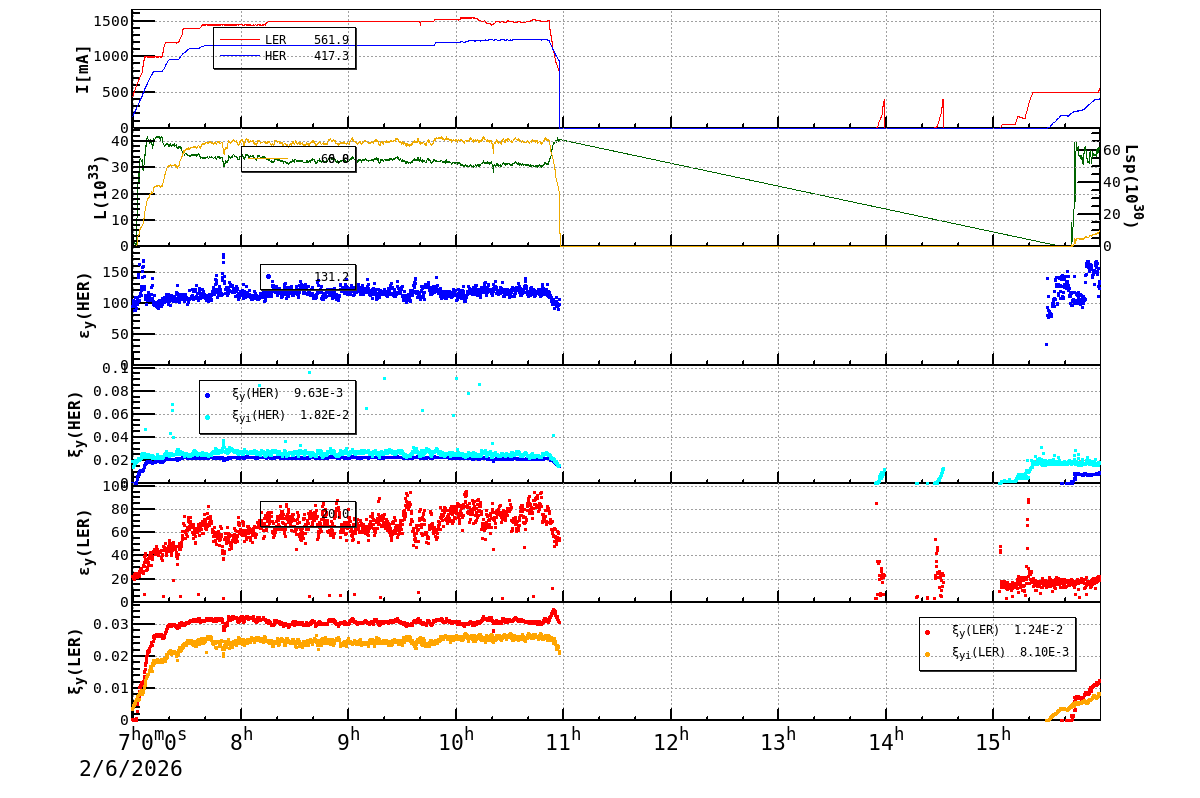Click the 0.08 tick on ξy(HER) axis

(x=110, y=391)
